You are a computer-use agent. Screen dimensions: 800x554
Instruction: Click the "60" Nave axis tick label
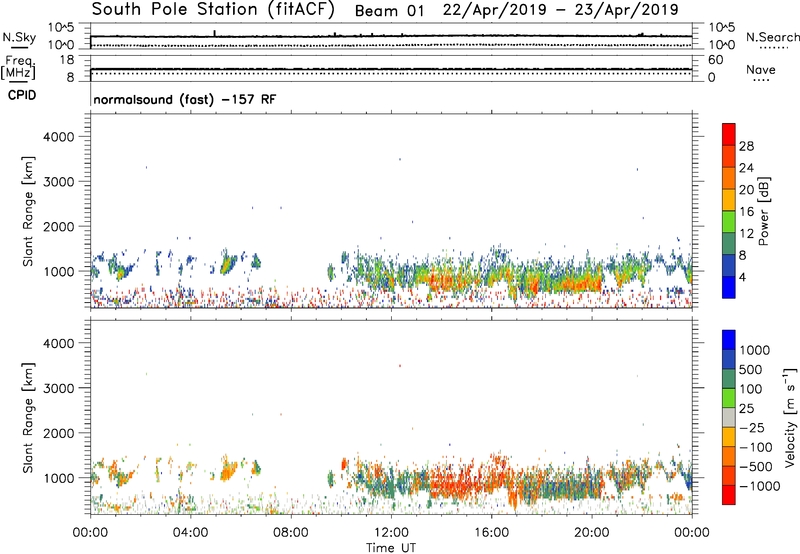click(x=716, y=60)
